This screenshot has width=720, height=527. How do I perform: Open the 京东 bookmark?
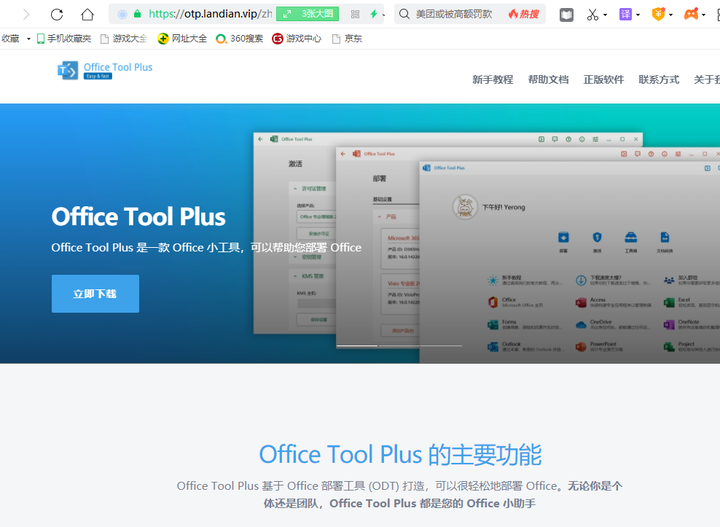pyautogui.click(x=347, y=39)
